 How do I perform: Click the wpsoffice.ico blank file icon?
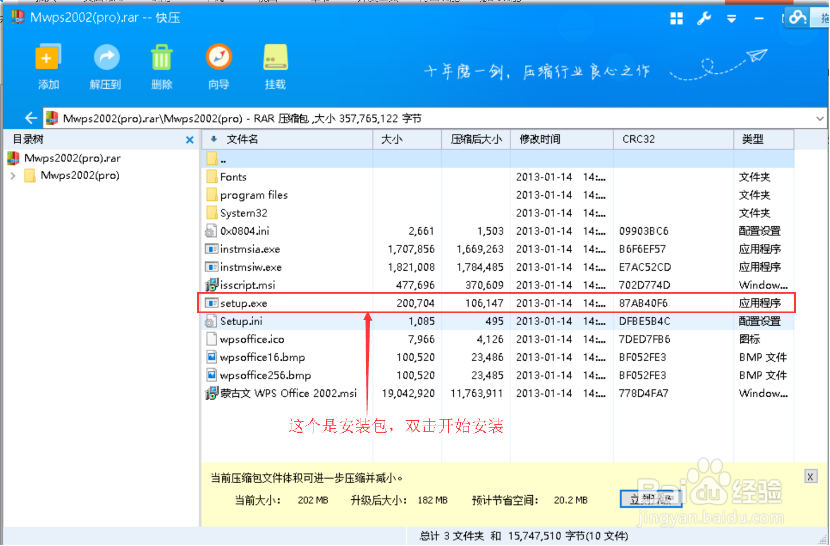pos(212,339)
